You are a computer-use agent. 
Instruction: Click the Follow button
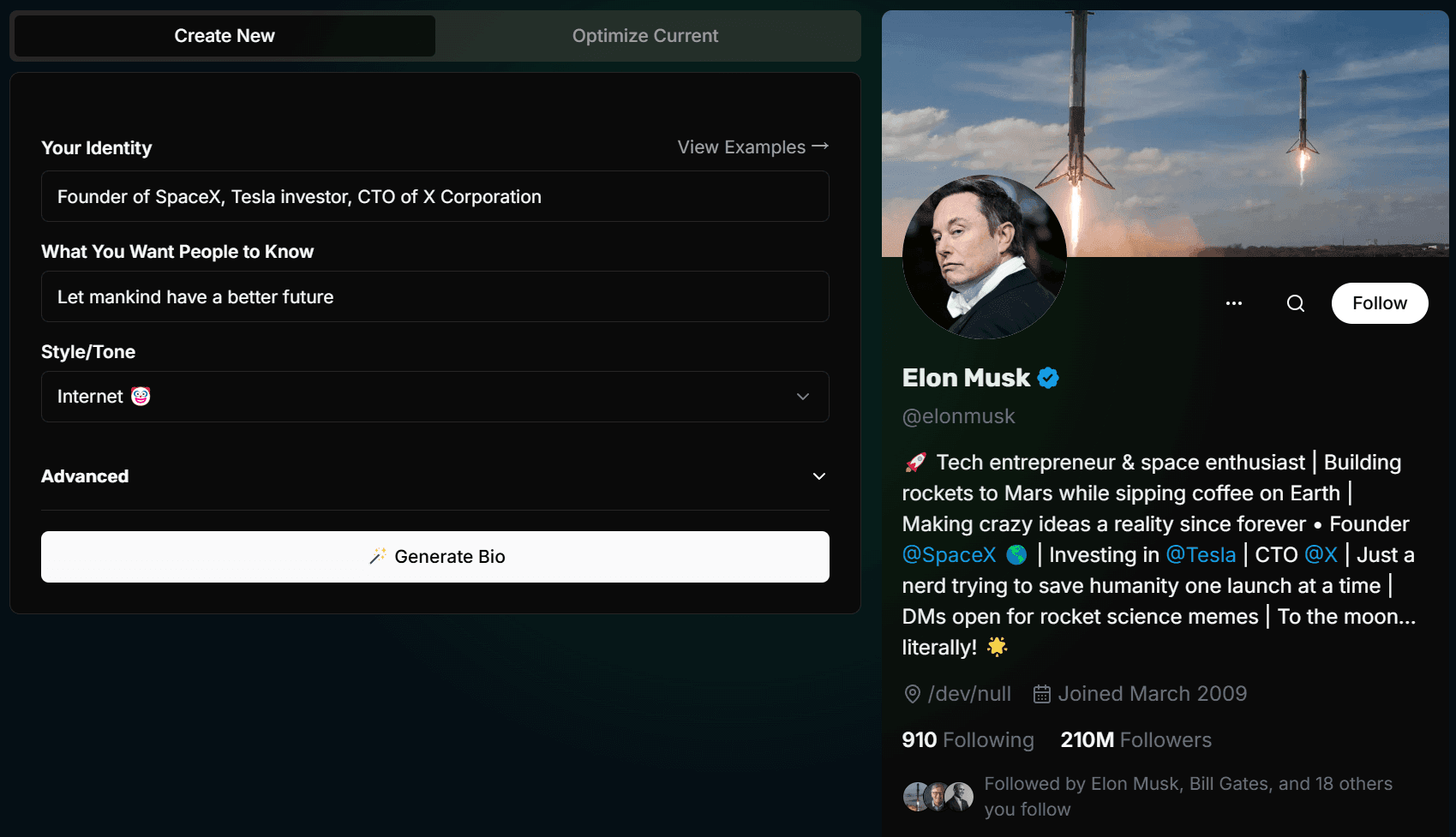pos(1380,303)
